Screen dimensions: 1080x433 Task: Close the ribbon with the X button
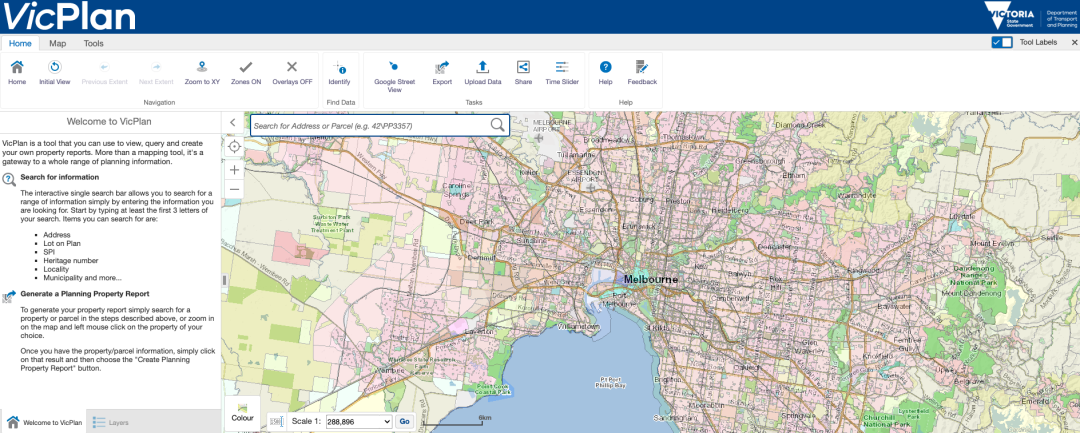click(1074, 43)
